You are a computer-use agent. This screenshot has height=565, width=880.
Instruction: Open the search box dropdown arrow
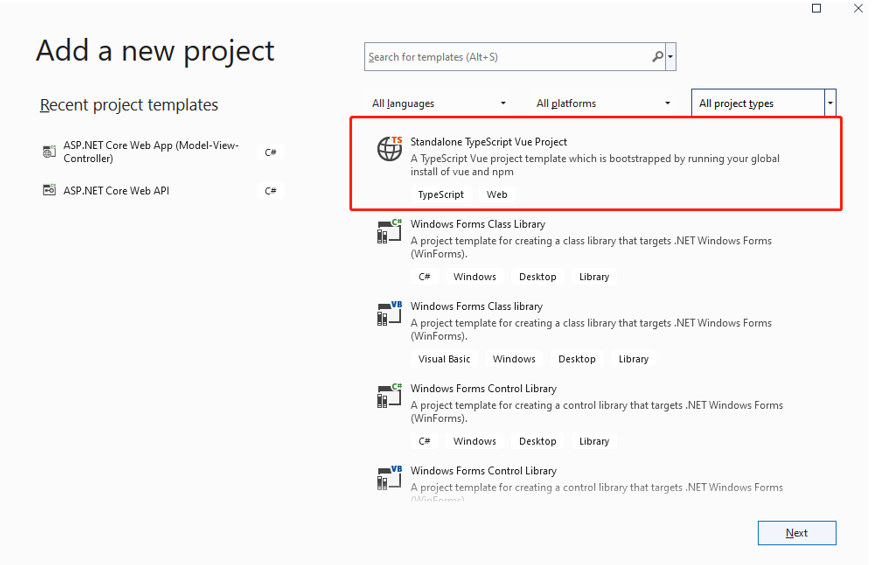[x=671, y=57]
